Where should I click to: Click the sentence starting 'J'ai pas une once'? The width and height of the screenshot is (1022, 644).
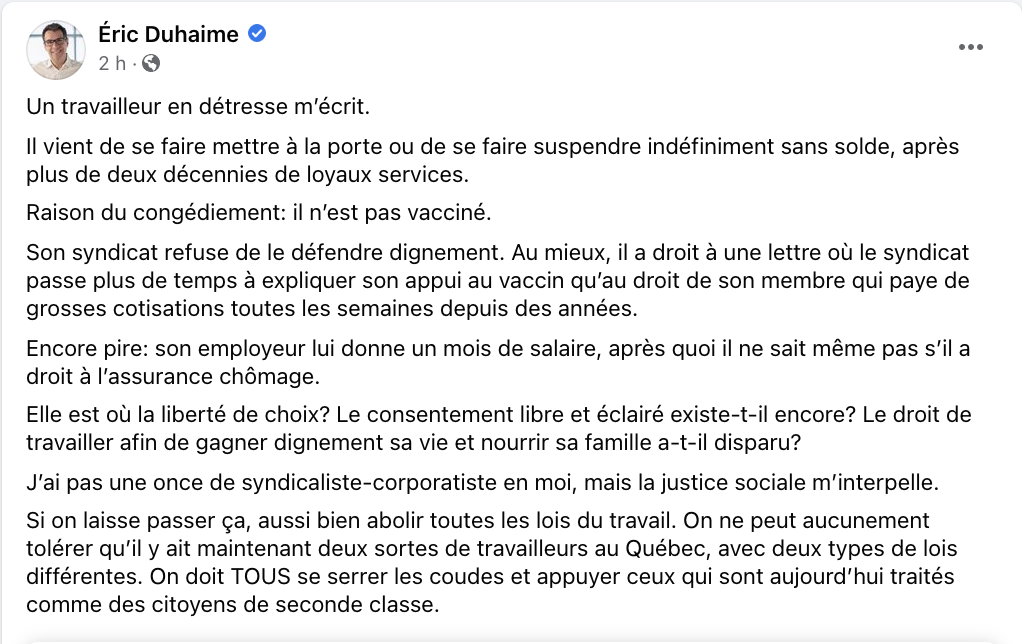pyautogui.click(x=482, y=482)
